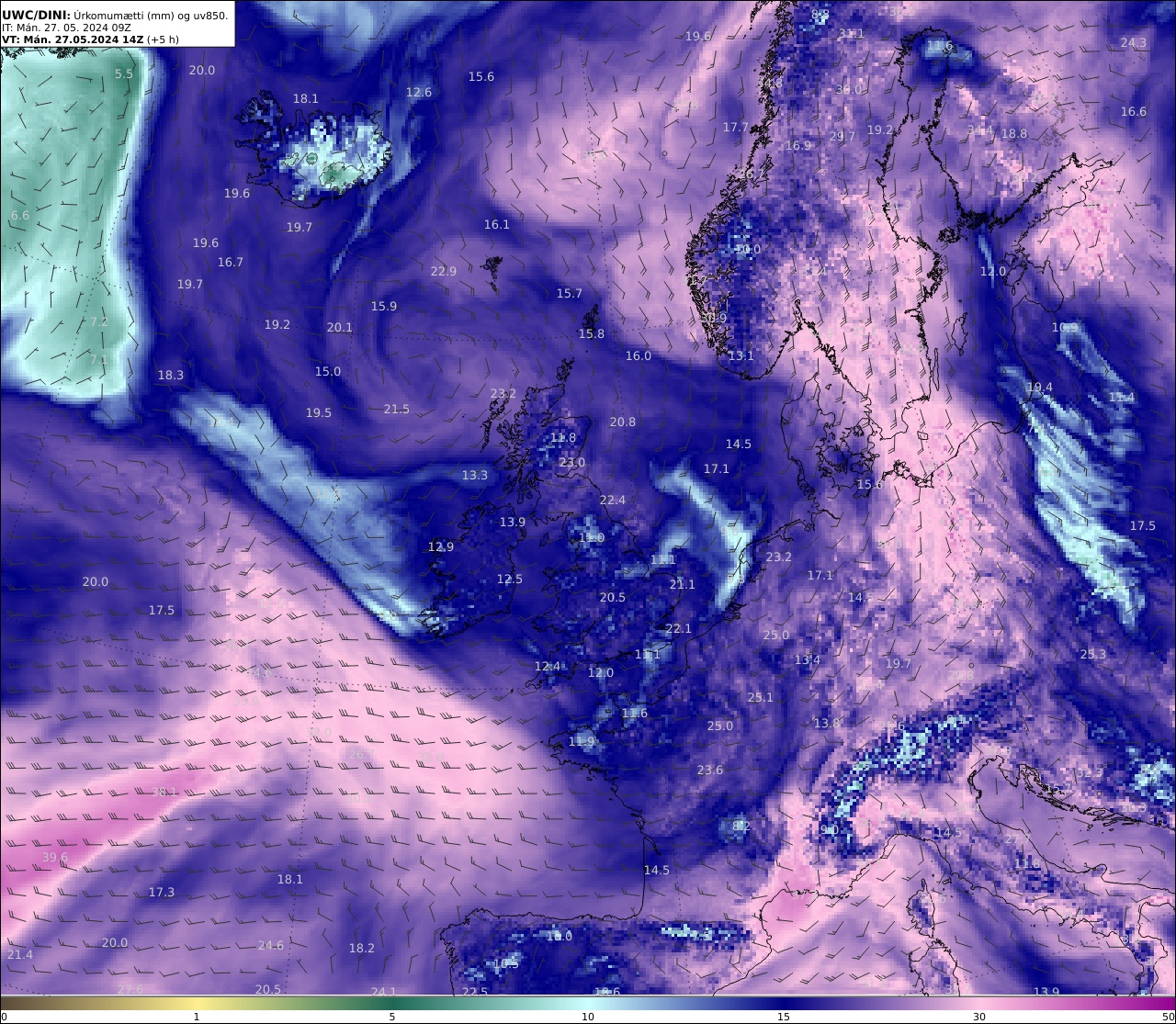
Task: Click the 16.1 map value
Action: click(497, 224)
